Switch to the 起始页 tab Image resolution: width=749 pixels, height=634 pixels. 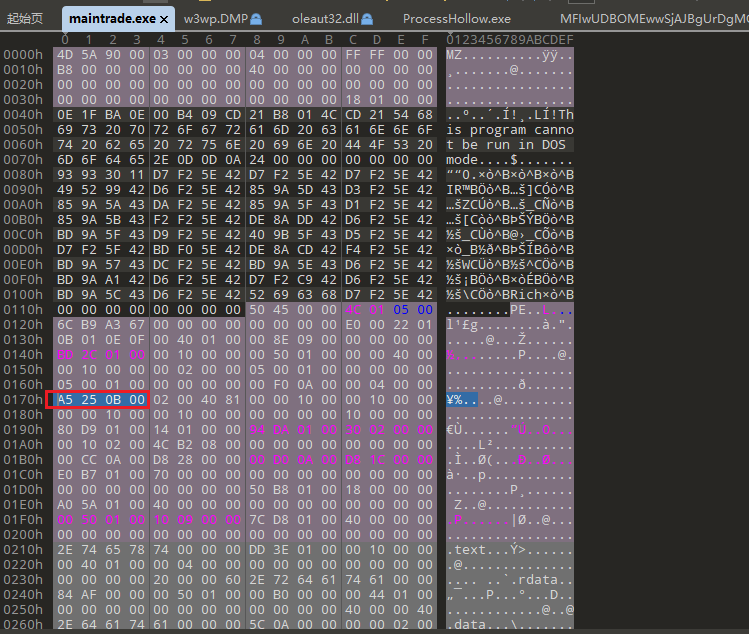pyautogui.click(x=25, y=19)
